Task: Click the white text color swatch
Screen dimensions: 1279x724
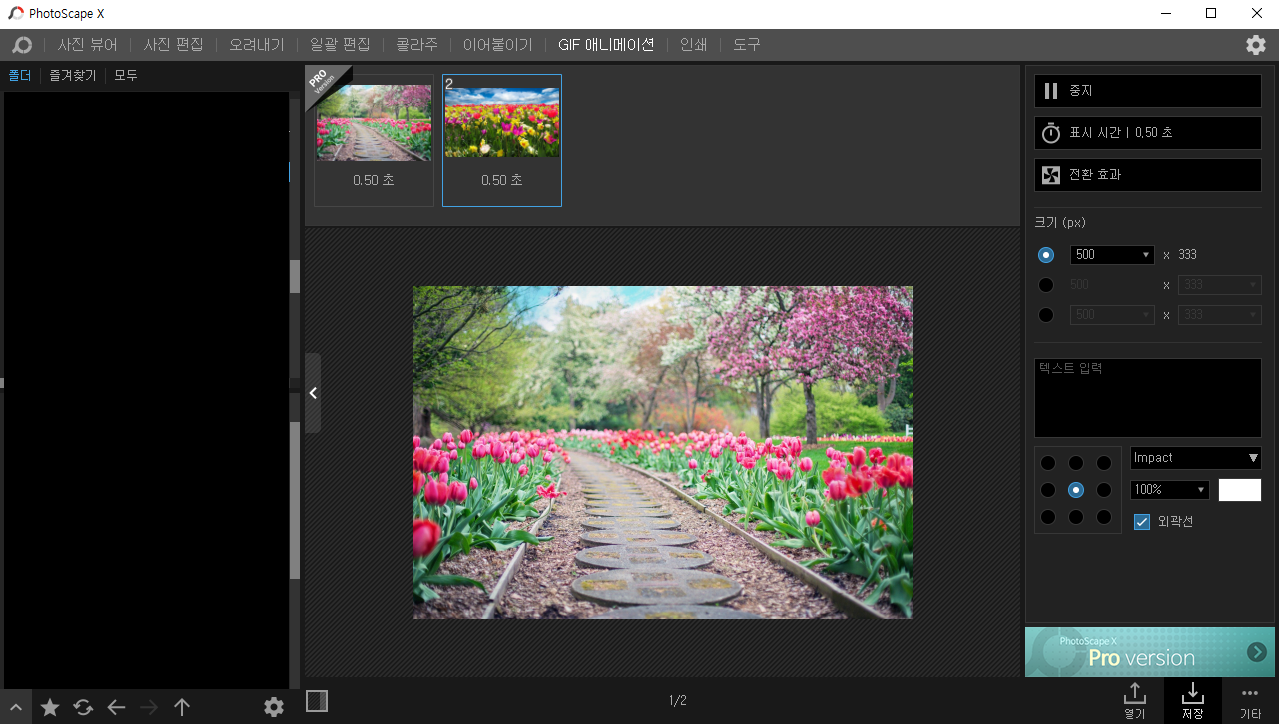Action: tap(1239, 489)
